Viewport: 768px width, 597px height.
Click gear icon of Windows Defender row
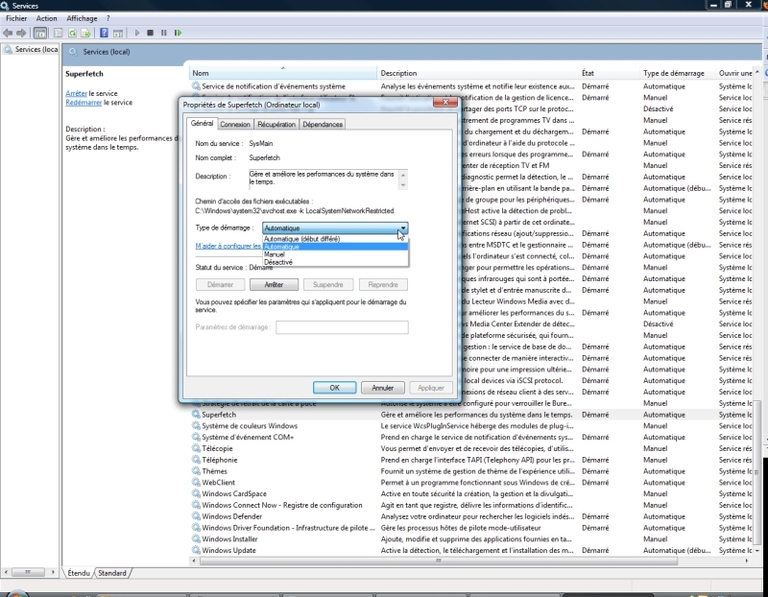[196, 516]
